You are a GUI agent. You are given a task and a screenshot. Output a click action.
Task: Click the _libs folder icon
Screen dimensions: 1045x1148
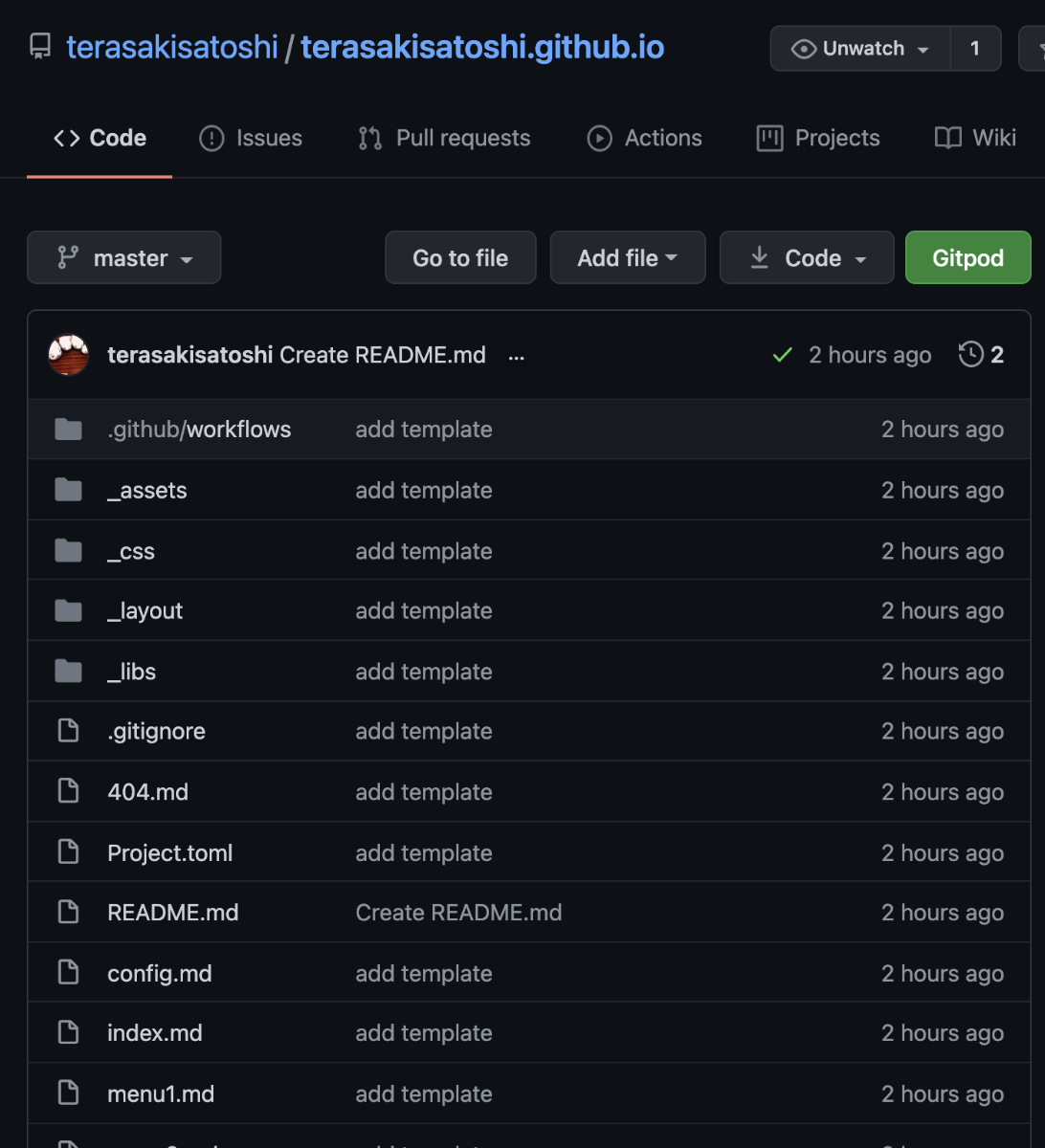pos(68,672)
